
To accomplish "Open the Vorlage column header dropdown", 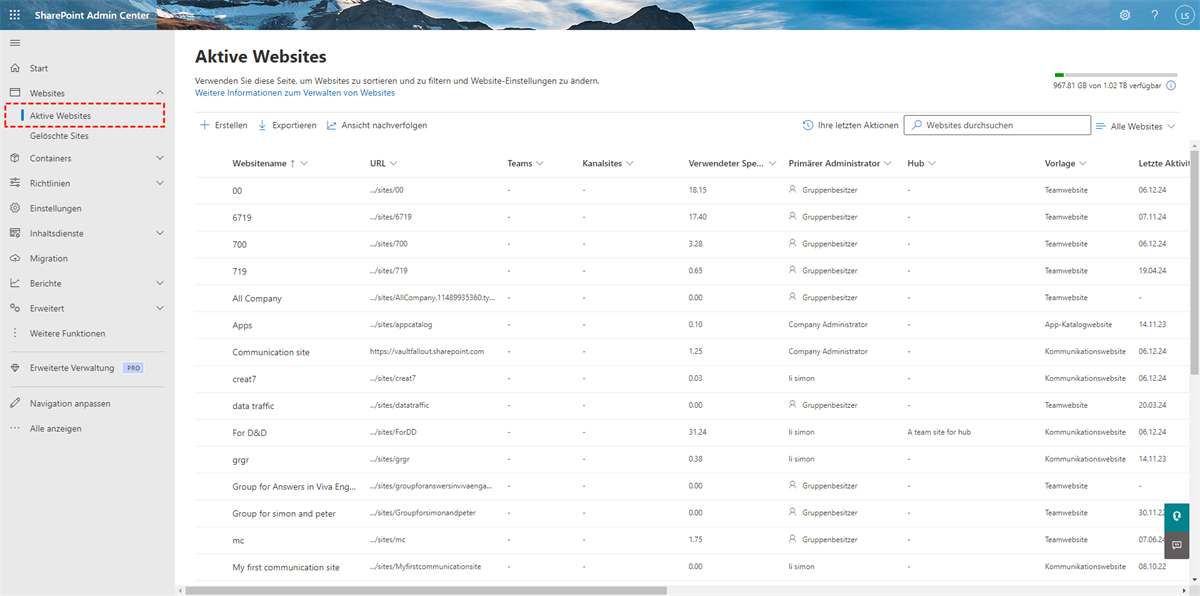I will [x=1083, y=163].
